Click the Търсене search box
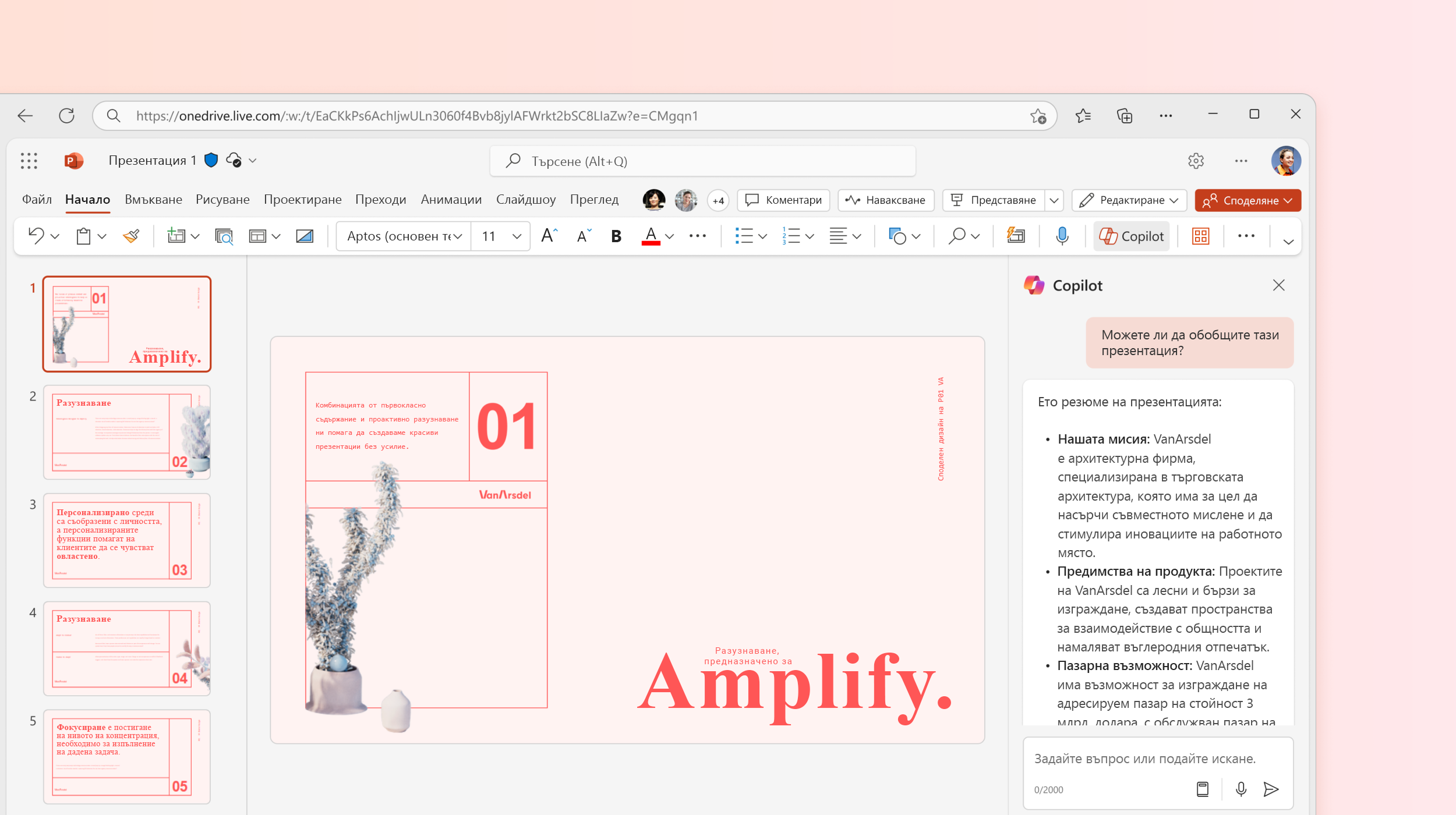The height and width of the screenshot is (815, 1456). 702,161
